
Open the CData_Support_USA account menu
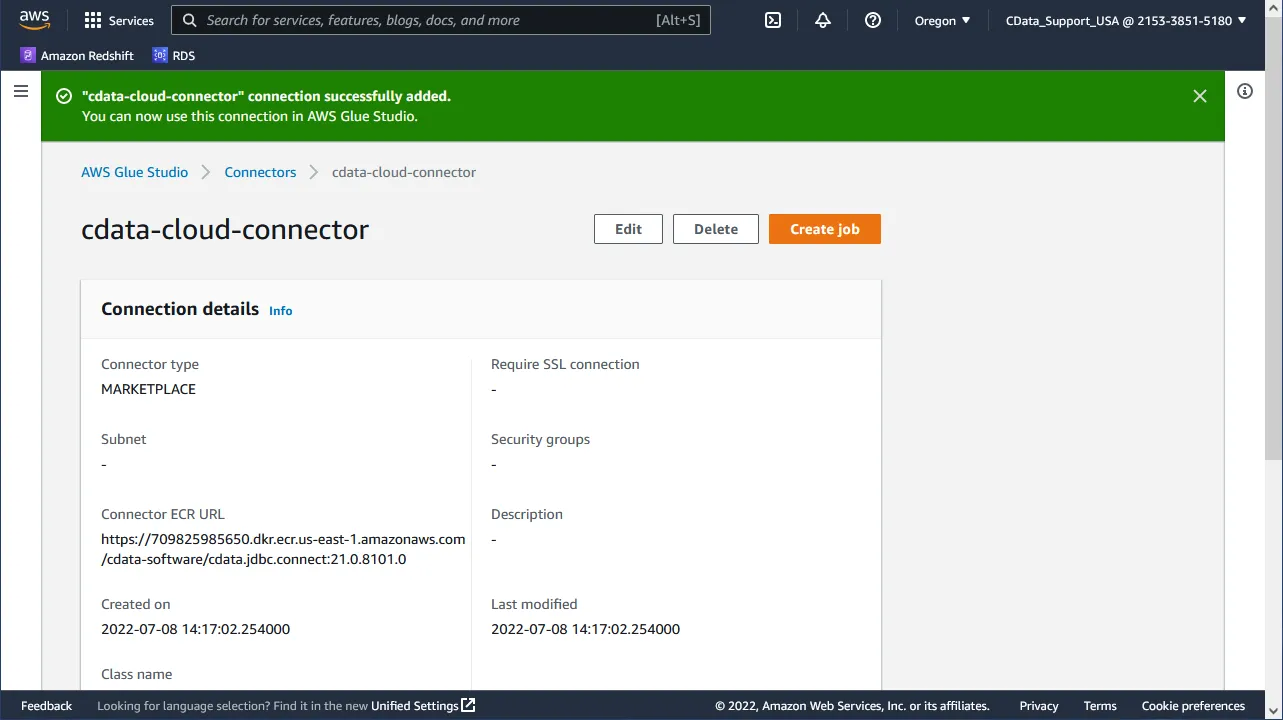[1124, 20]
